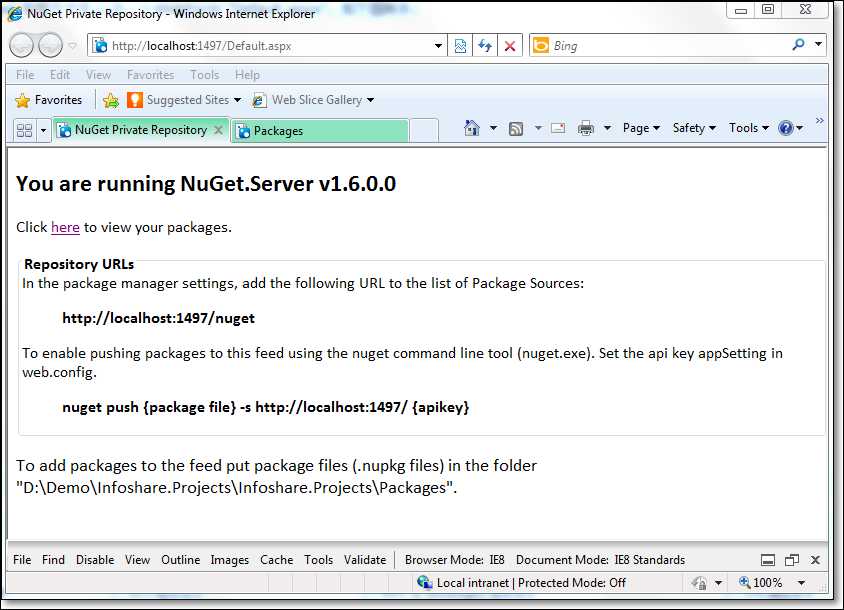This screenshot has height=610, width=844.
Task: Open developer tools Tools menu
Action: pyautogui.click(x=318, y=560)
